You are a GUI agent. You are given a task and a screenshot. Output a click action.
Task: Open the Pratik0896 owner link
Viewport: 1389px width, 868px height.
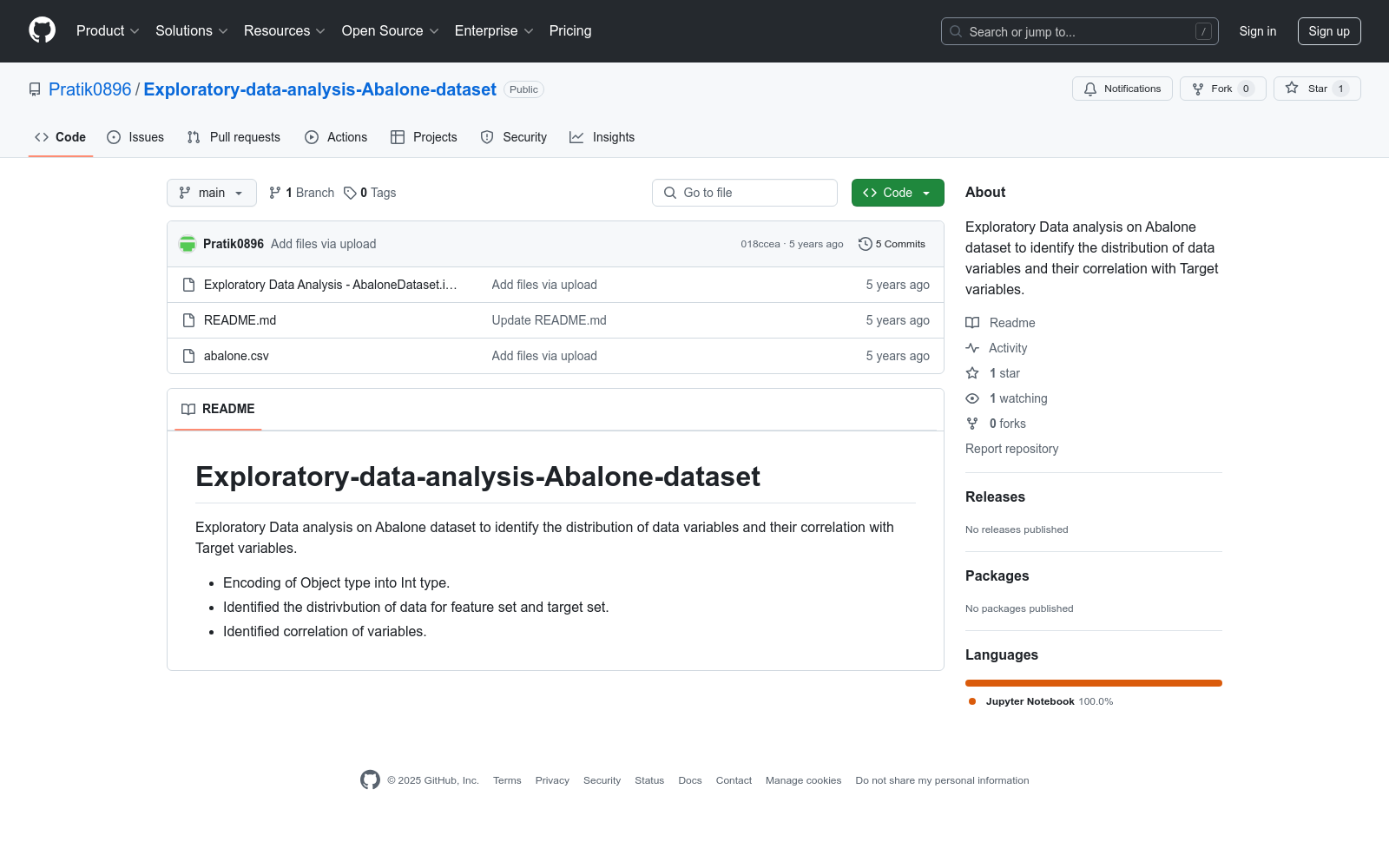90,89
